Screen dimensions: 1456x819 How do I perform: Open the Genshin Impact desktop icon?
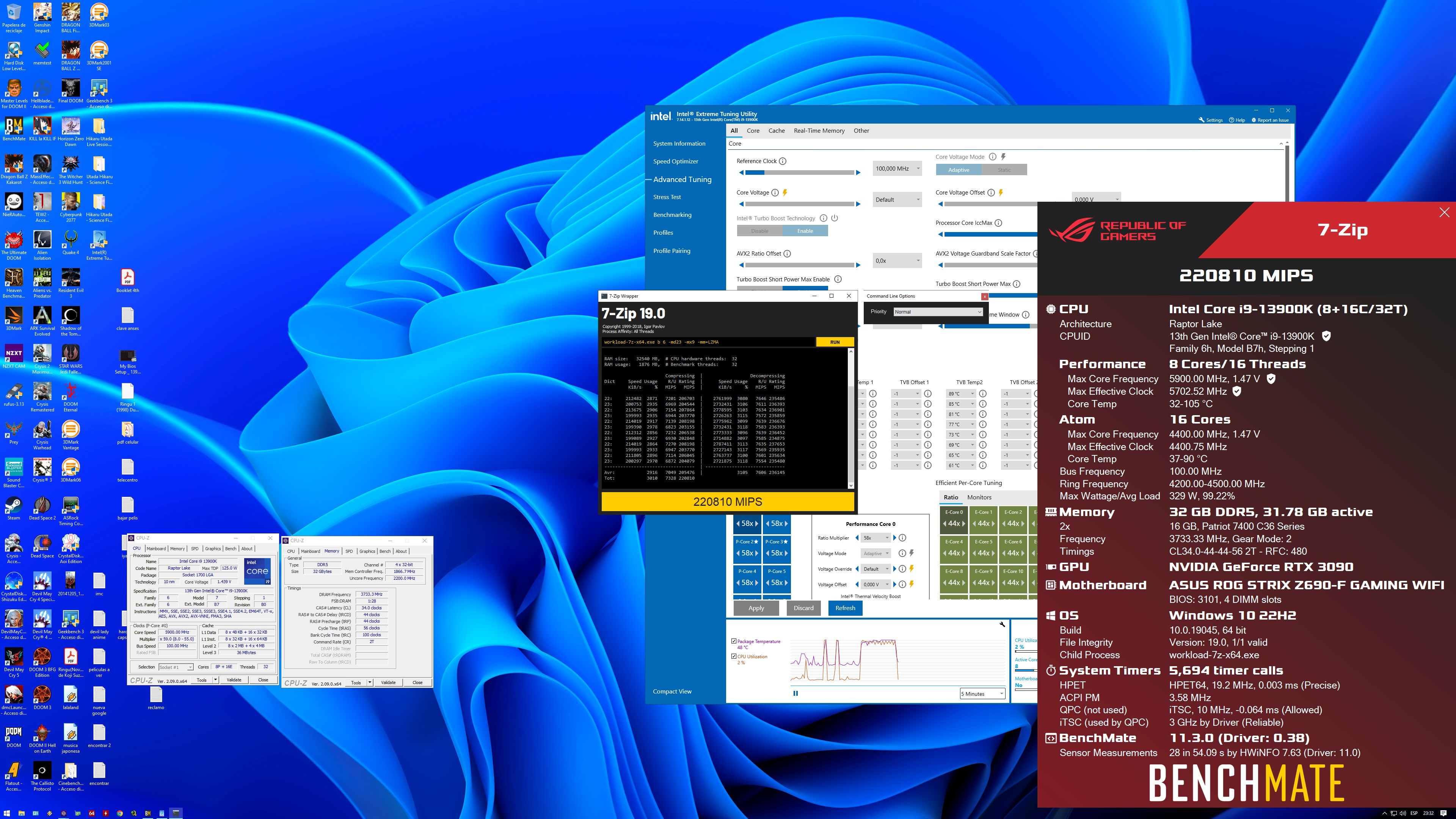coord(42,17)
